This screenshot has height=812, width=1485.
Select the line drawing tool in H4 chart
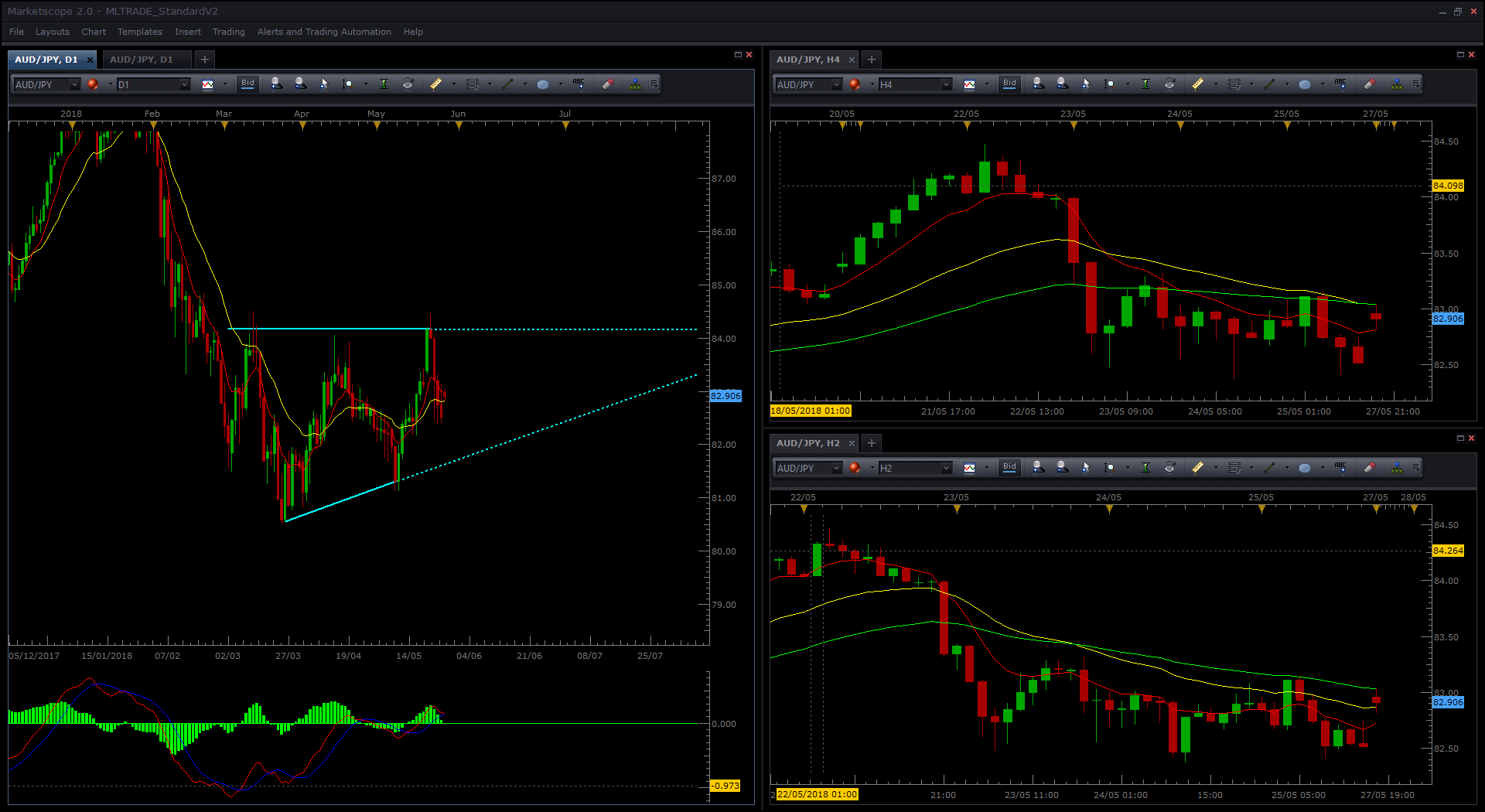click(x=1269, y=84)
